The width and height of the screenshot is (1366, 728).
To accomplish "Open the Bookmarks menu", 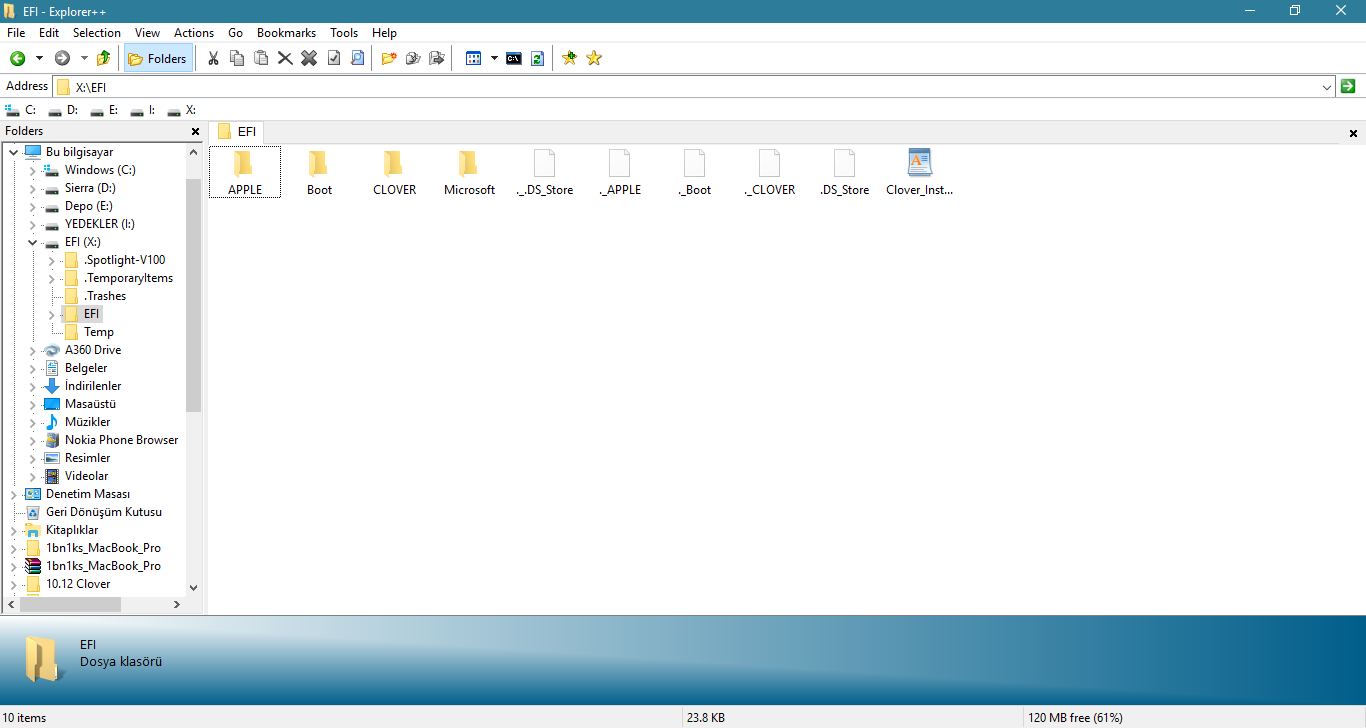I will click(286, 32).
